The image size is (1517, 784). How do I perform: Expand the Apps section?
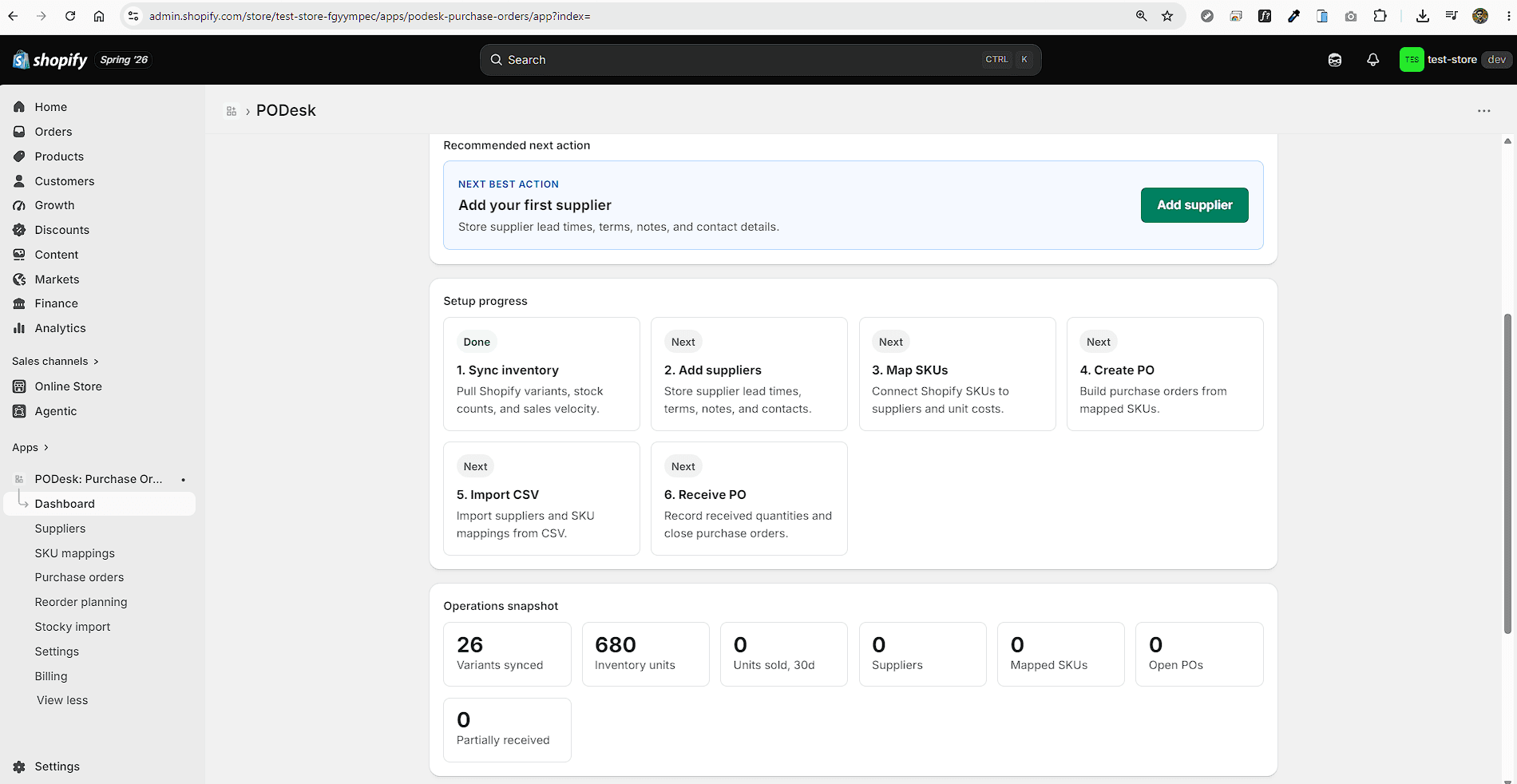30,448
